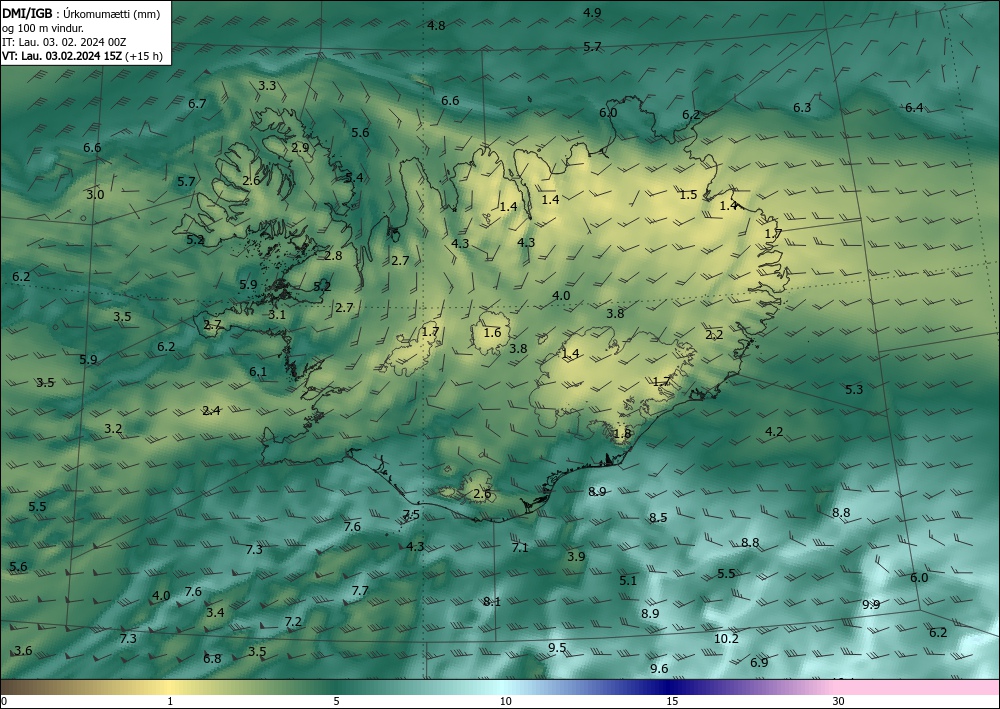The image size is (1000, 709).
Task: Click the map value 2.4
Action: tap(211, 411)
